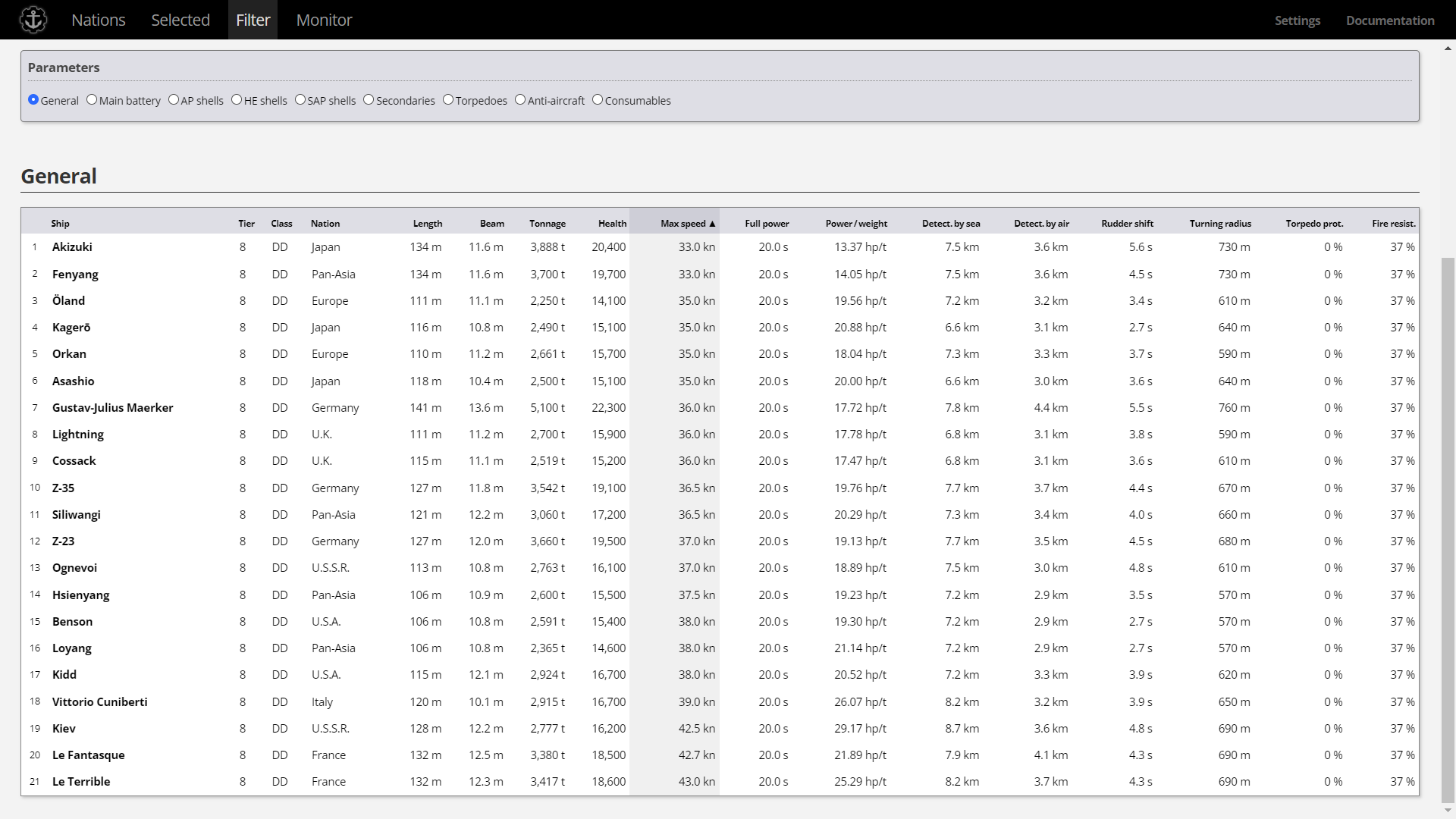1456x819 pixels.
Task: Click the Hsienyang ship name
Action: [80, 595]
